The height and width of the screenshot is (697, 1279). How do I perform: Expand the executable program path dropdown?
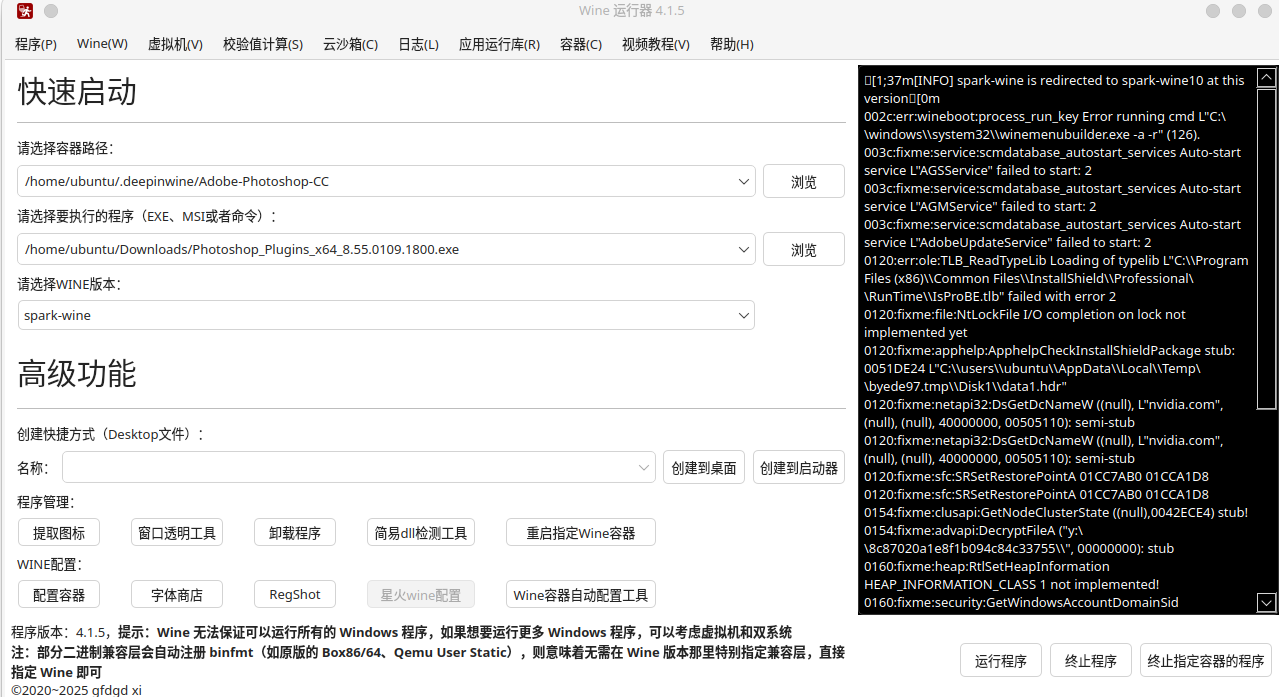pos(743,249)
